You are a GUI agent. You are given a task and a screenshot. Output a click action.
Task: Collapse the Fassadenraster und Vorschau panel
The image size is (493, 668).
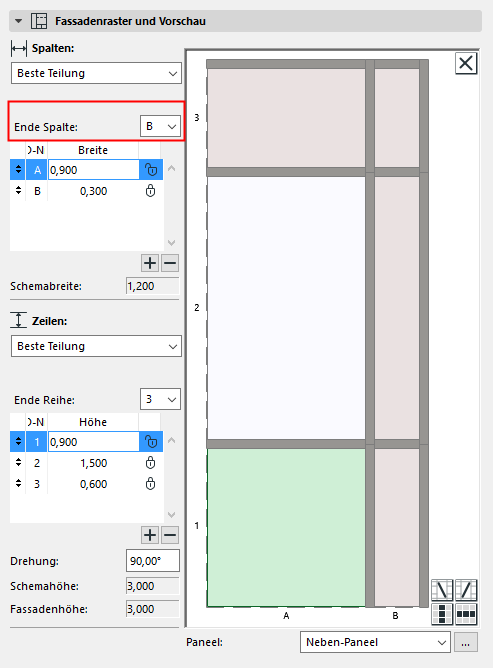click(18, 21)
